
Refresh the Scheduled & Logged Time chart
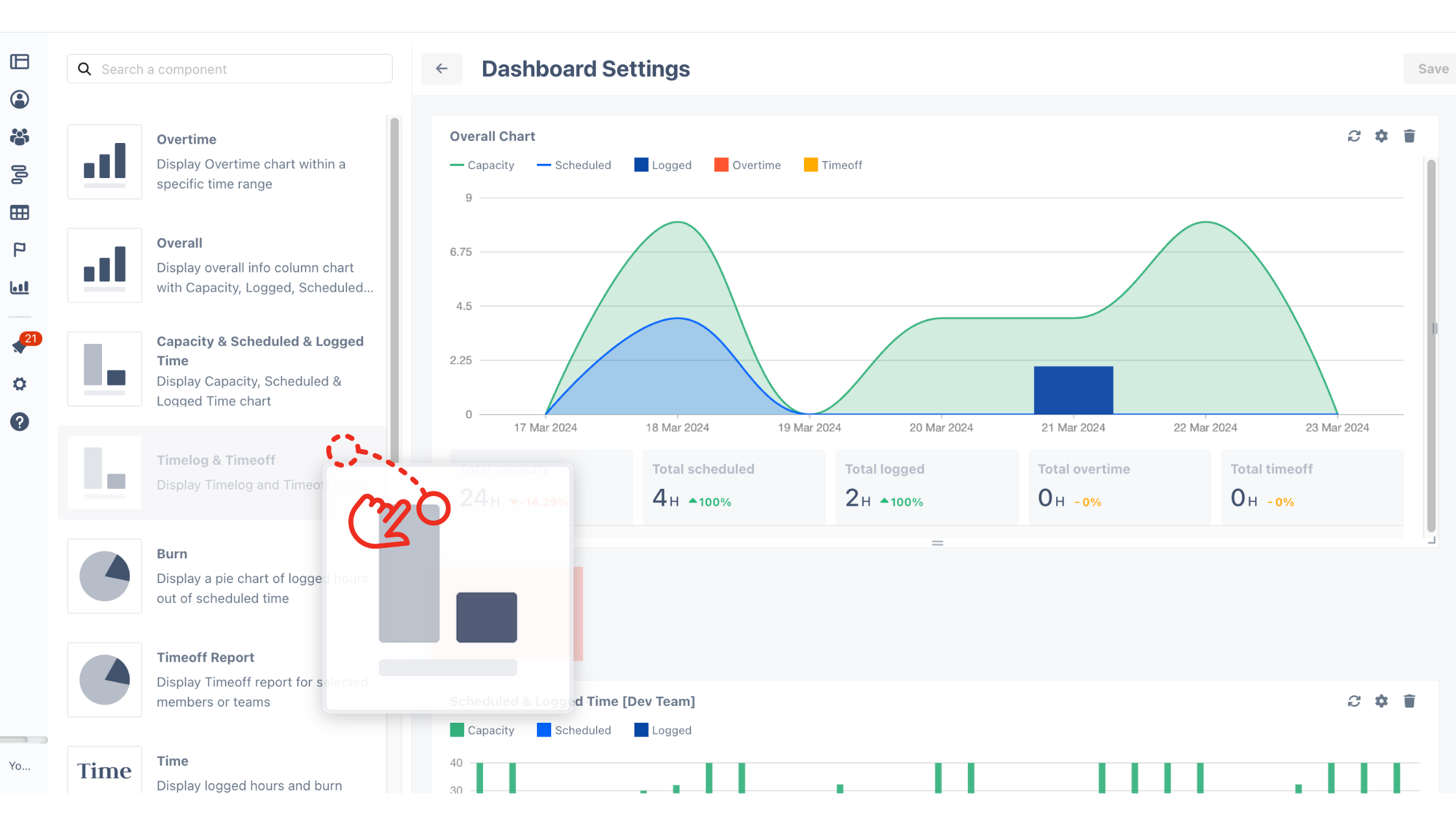1354,701
